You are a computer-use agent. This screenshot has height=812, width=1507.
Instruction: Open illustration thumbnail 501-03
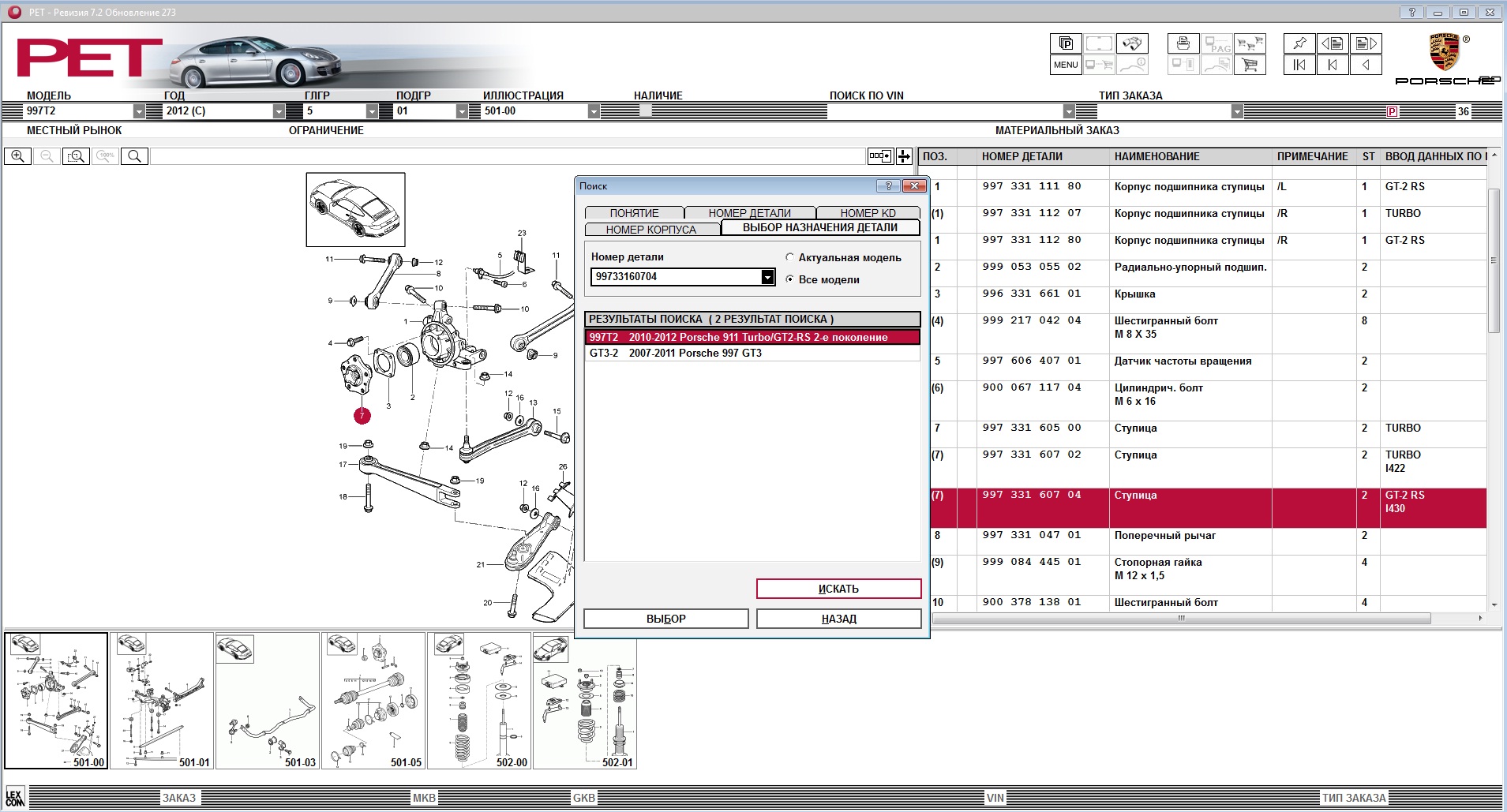268,701
